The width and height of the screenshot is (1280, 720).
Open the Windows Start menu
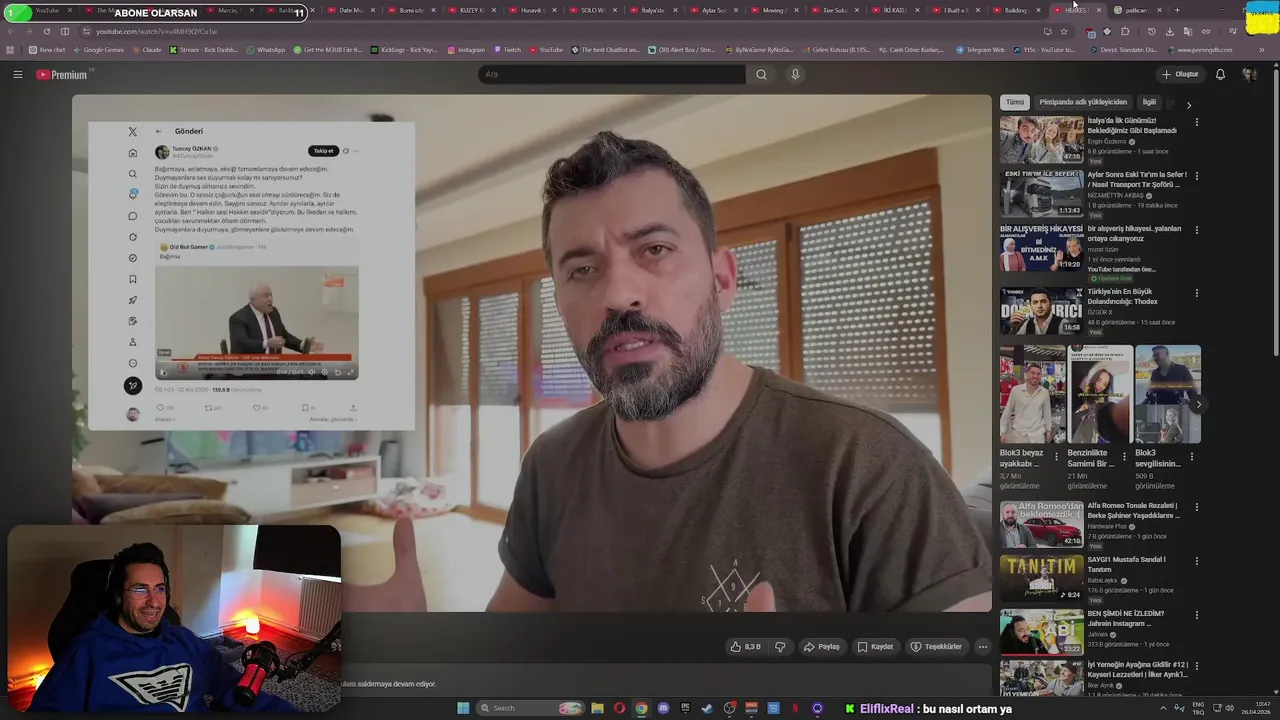pos(463,708)
